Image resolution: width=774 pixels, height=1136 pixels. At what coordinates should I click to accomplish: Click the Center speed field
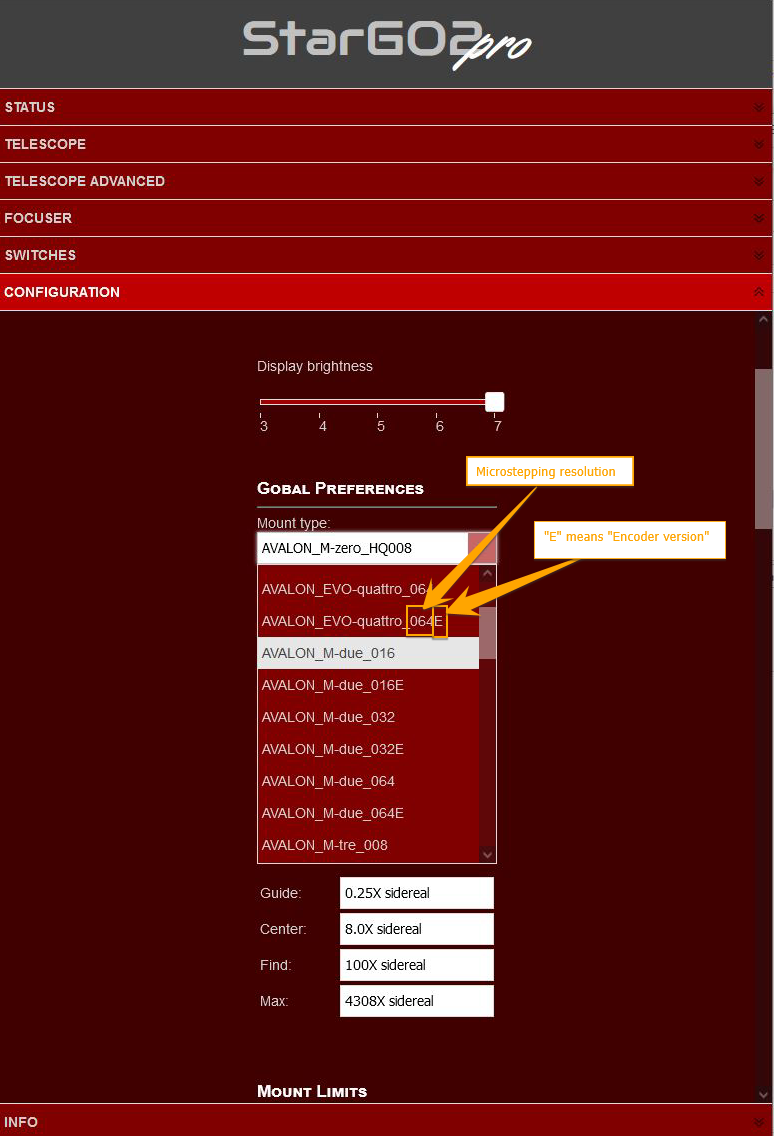(417, 929)
